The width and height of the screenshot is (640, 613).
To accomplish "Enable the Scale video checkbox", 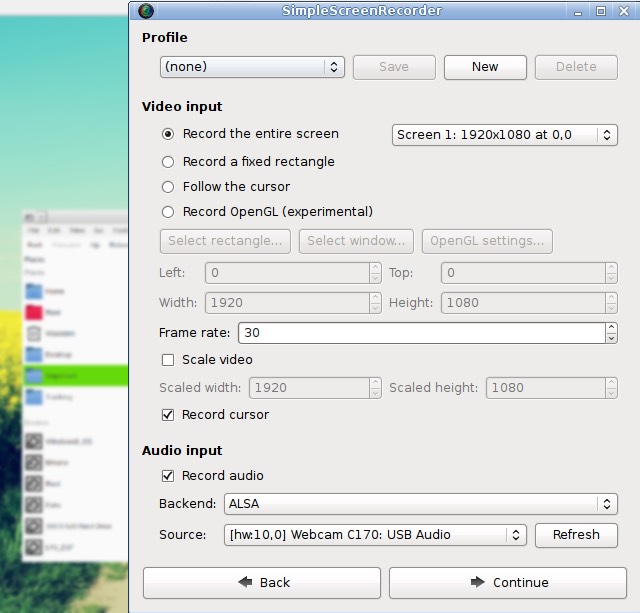I will pos(168,360).
